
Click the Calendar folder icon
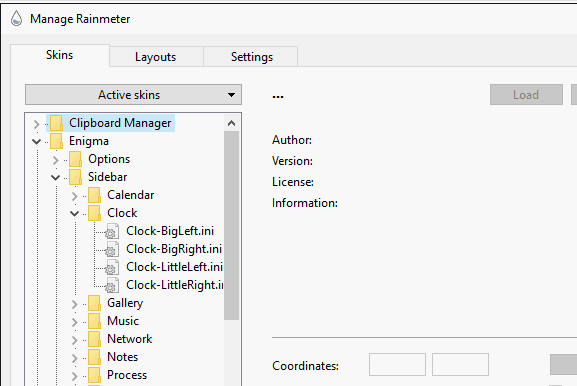[95, 195]
